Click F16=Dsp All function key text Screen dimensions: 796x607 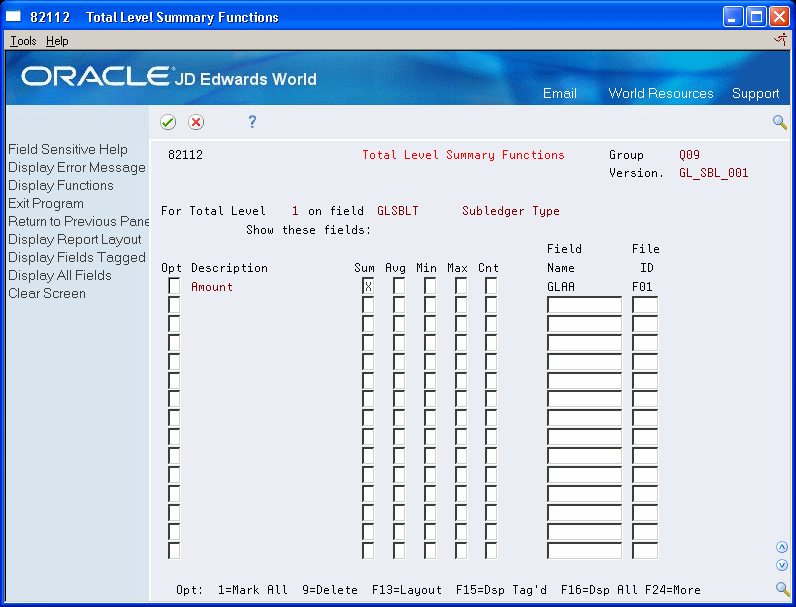tap(600, 590)
